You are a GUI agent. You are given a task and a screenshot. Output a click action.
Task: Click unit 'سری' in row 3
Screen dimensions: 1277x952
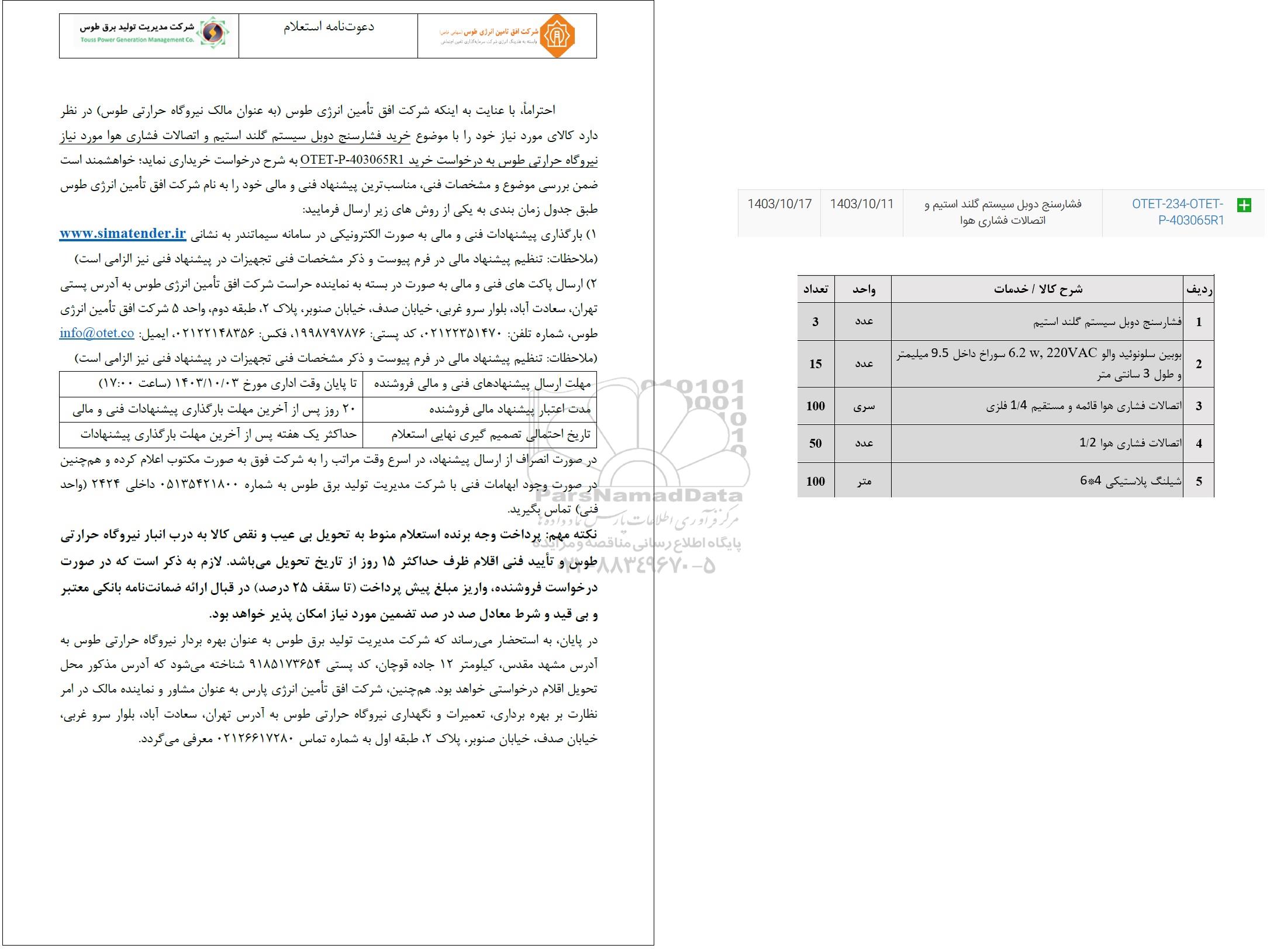click(863, 406)
